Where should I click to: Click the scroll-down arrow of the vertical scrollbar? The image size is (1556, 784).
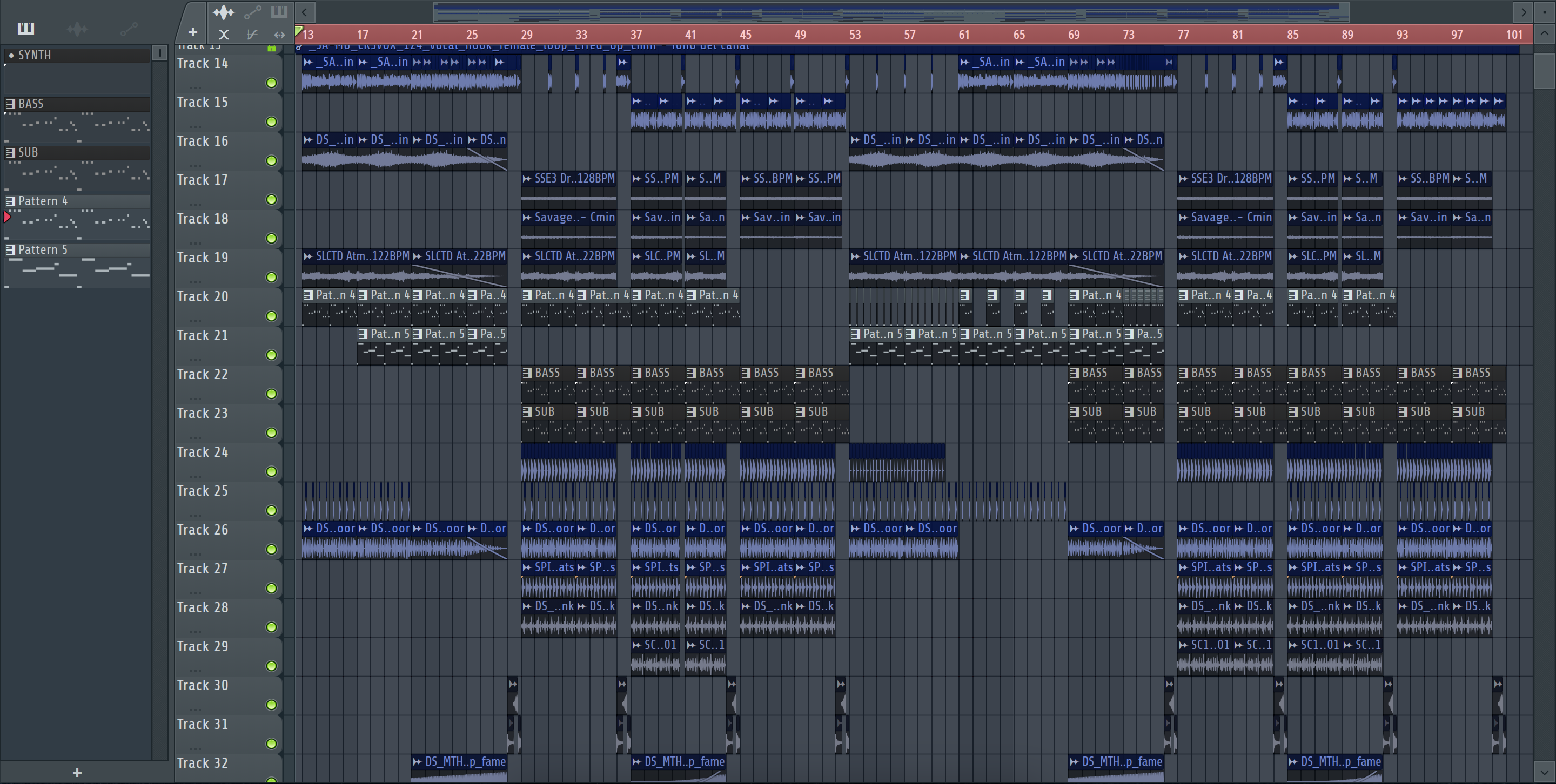pos(1545,772)
